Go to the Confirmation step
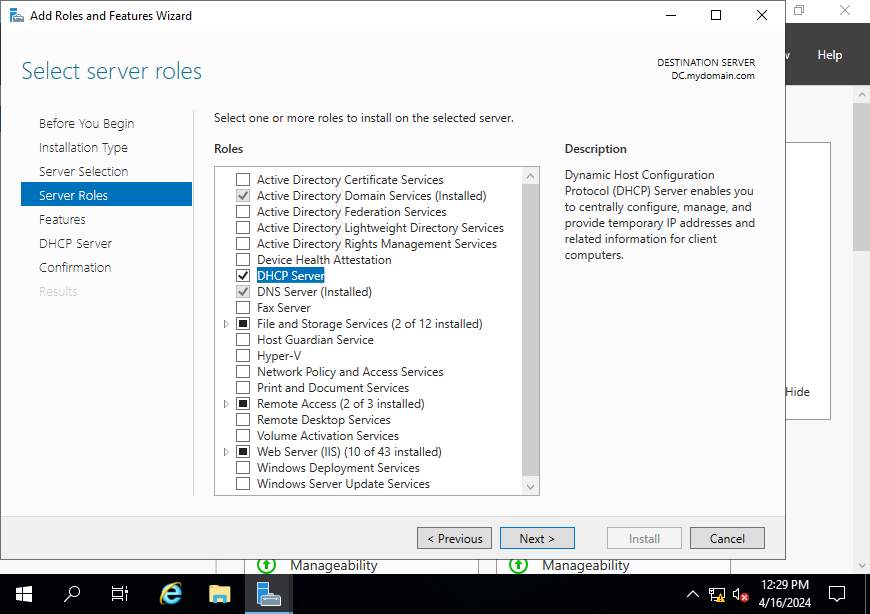Viewport: 870px width, 614px height. point(75,267)
